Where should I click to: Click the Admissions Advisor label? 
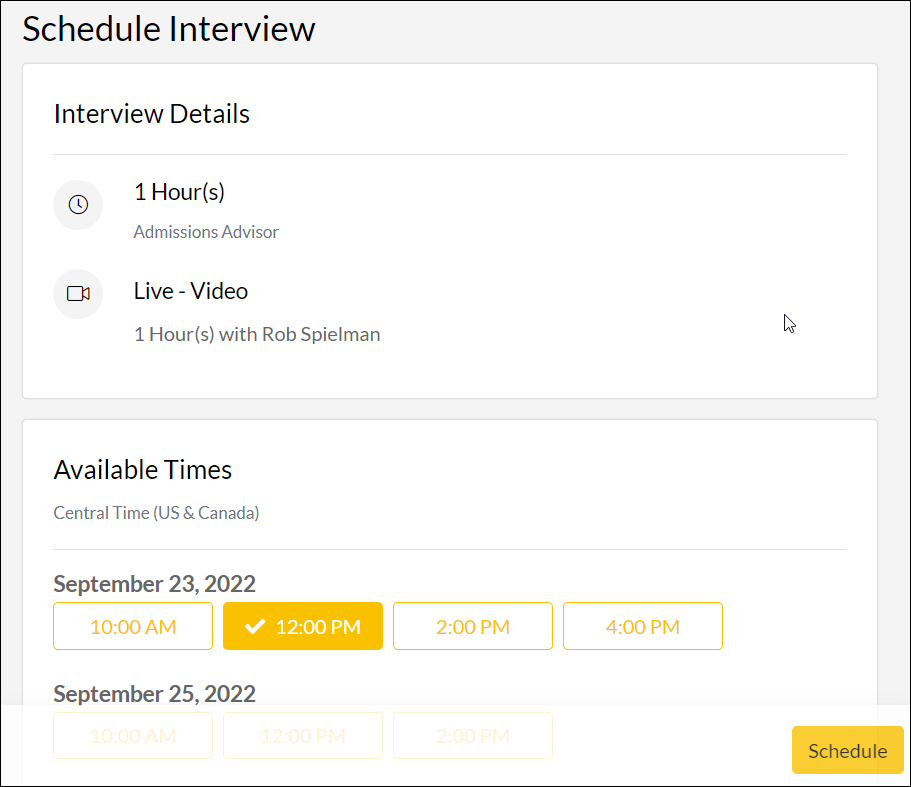(x=206, y=232)
